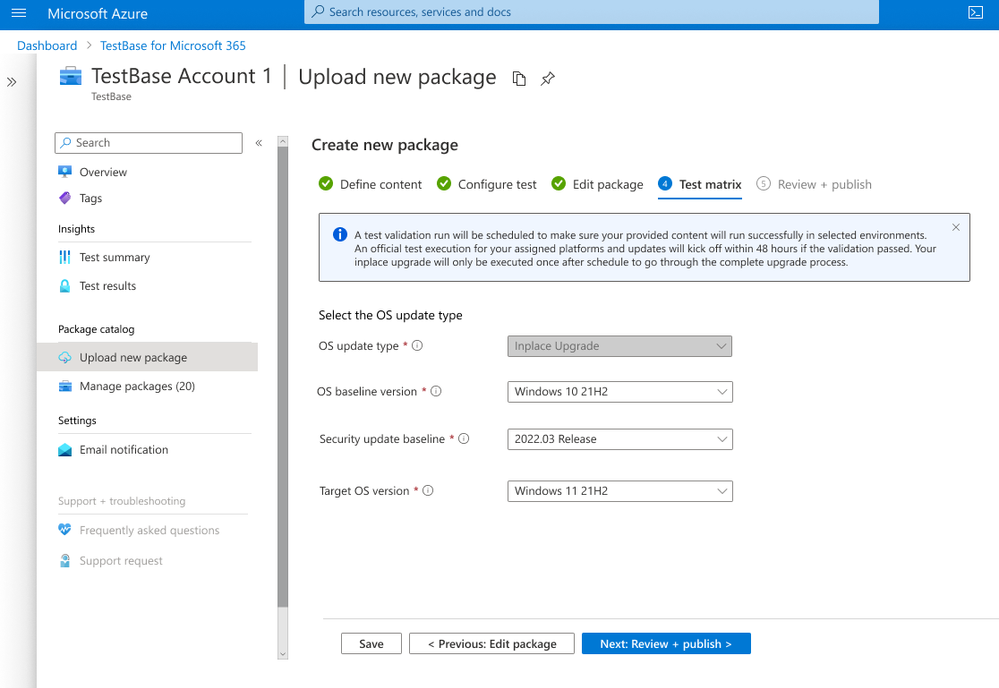Image resolution: width=999 pixels, height=688 pixels.
Task: Copy the page title using copy icon
Action: coord(519,78)
